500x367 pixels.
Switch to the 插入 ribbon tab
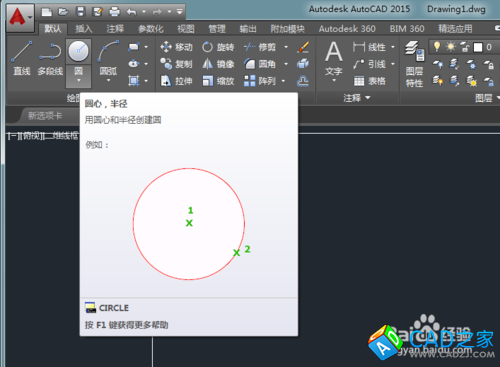pyautogui.click(x=84, y=29)
